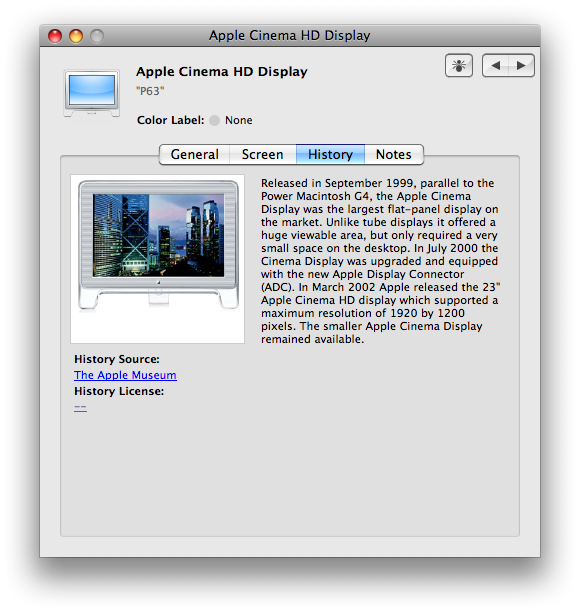
Task: Select the History tab
Action: coord(330,155)
